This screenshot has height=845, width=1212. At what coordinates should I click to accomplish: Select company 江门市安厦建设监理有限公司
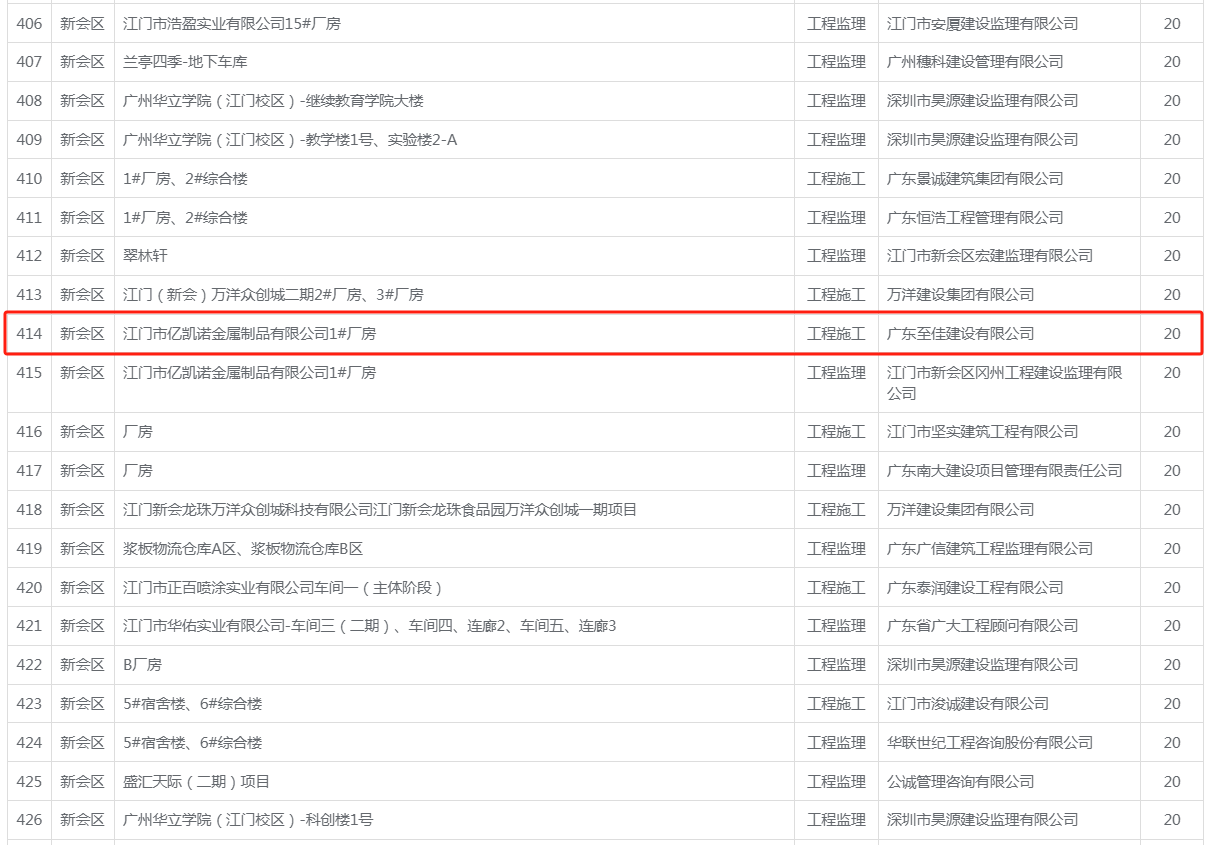(983, 23)
